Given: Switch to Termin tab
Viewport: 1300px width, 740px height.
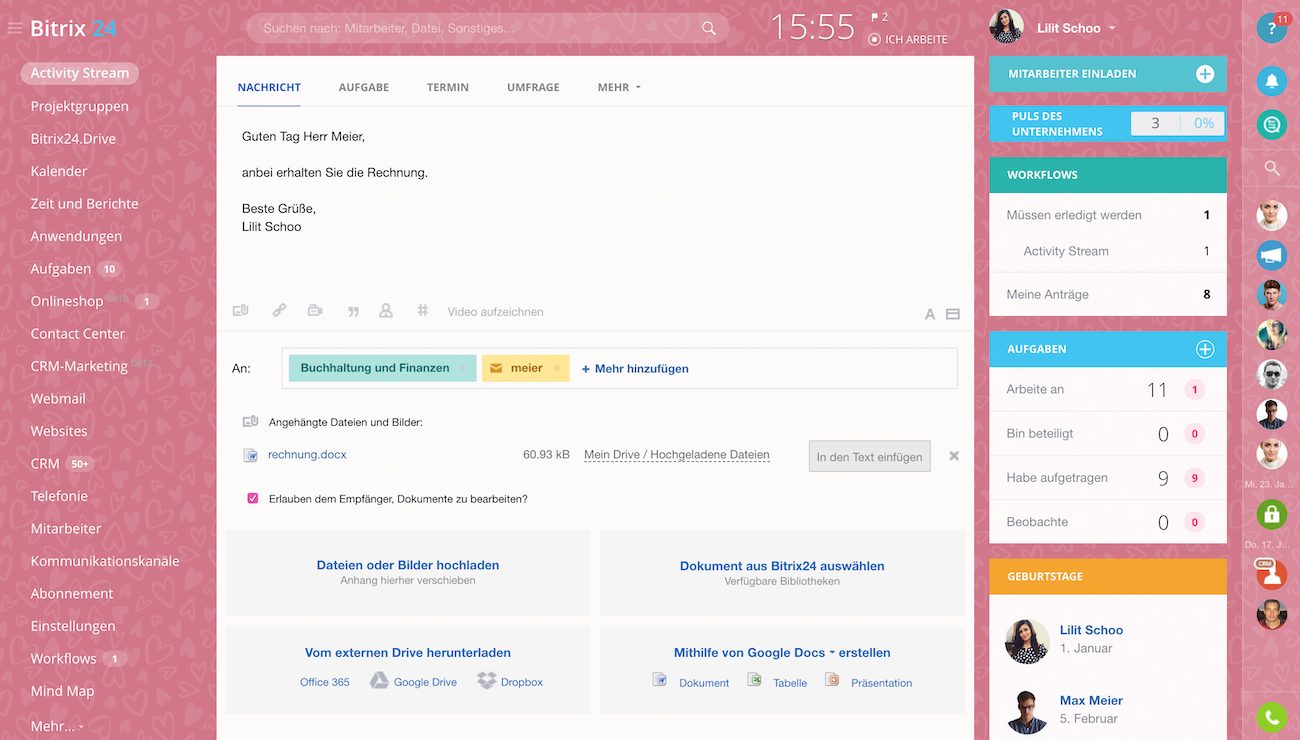Looking at the screenshot, I should 448,87.
